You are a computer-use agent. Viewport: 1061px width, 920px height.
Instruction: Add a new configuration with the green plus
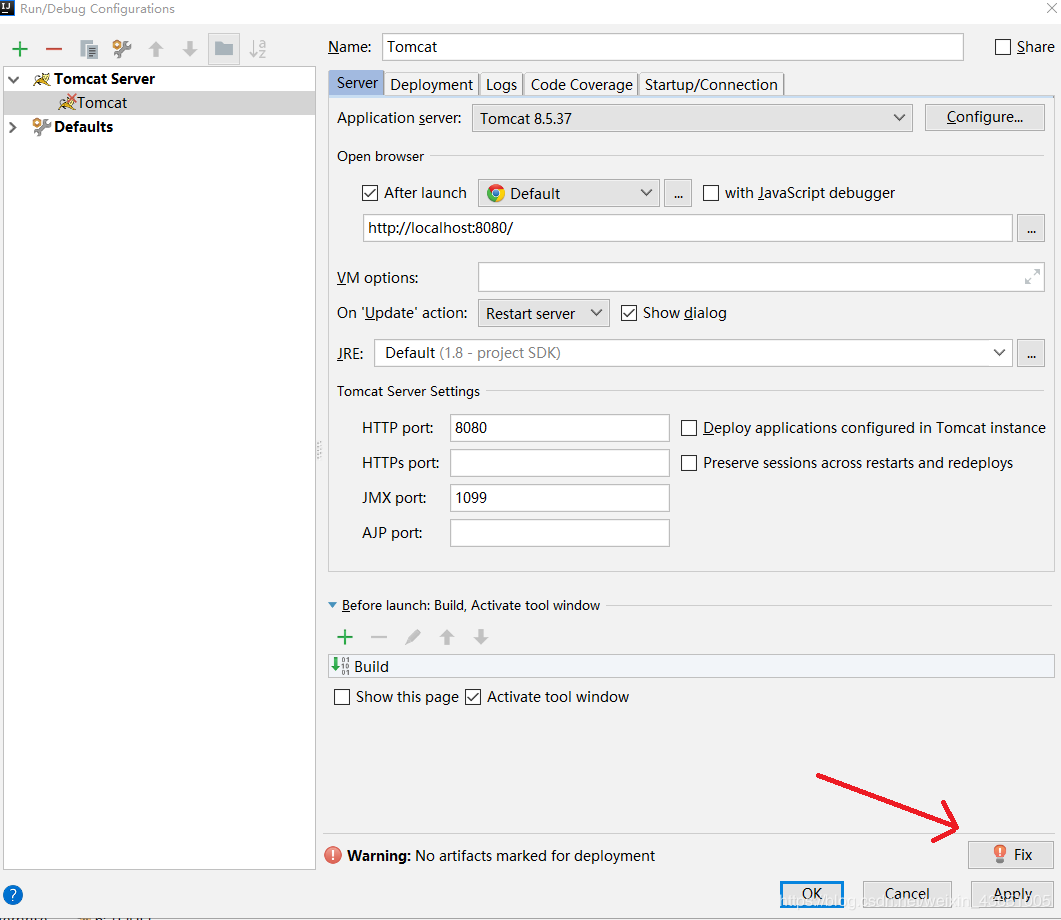(x=20, y=49)
